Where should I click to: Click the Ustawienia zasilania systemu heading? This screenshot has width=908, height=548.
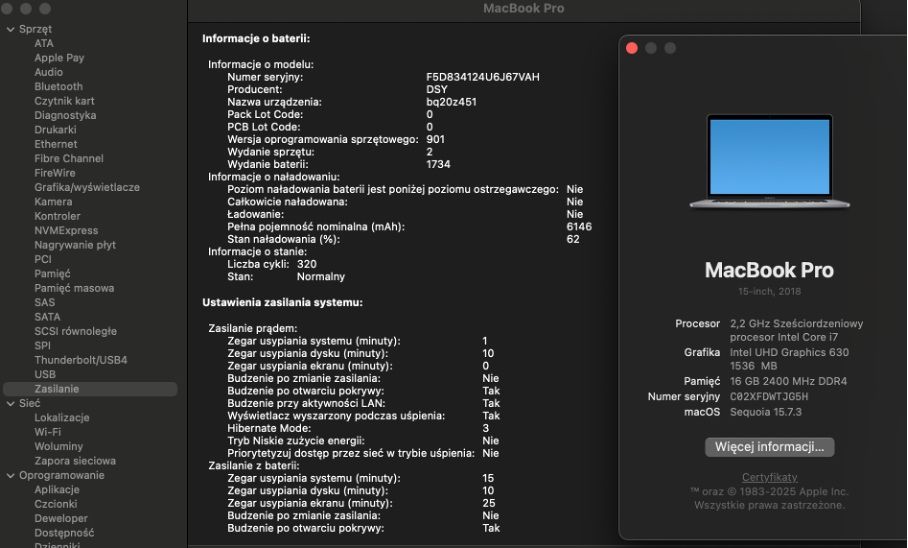pyautogui.click(x=283, y=302)
